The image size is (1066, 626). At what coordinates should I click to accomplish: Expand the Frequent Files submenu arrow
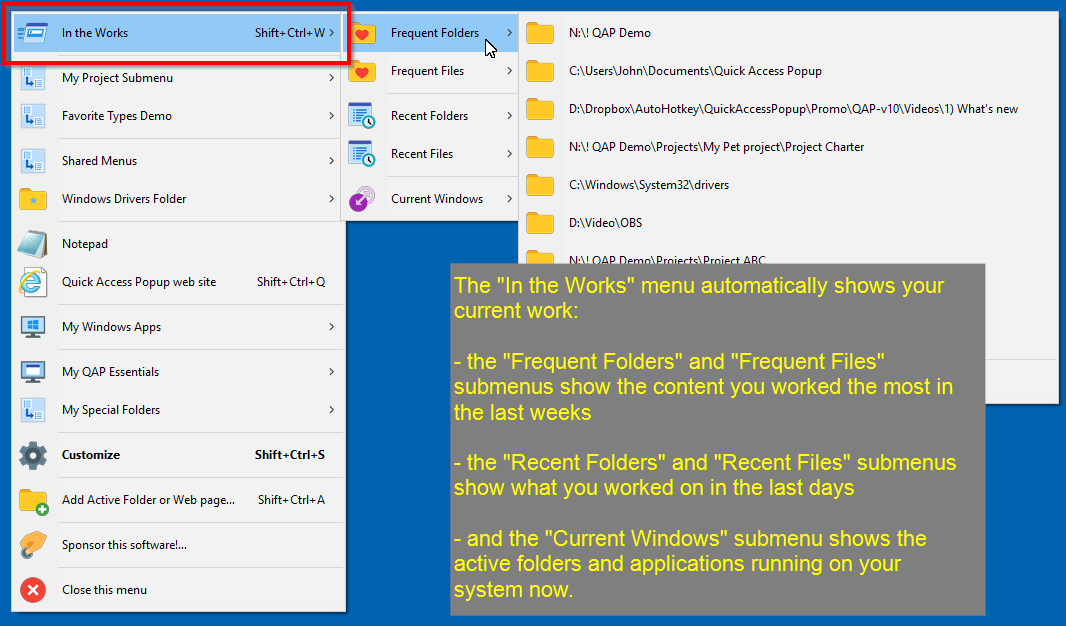509,71
